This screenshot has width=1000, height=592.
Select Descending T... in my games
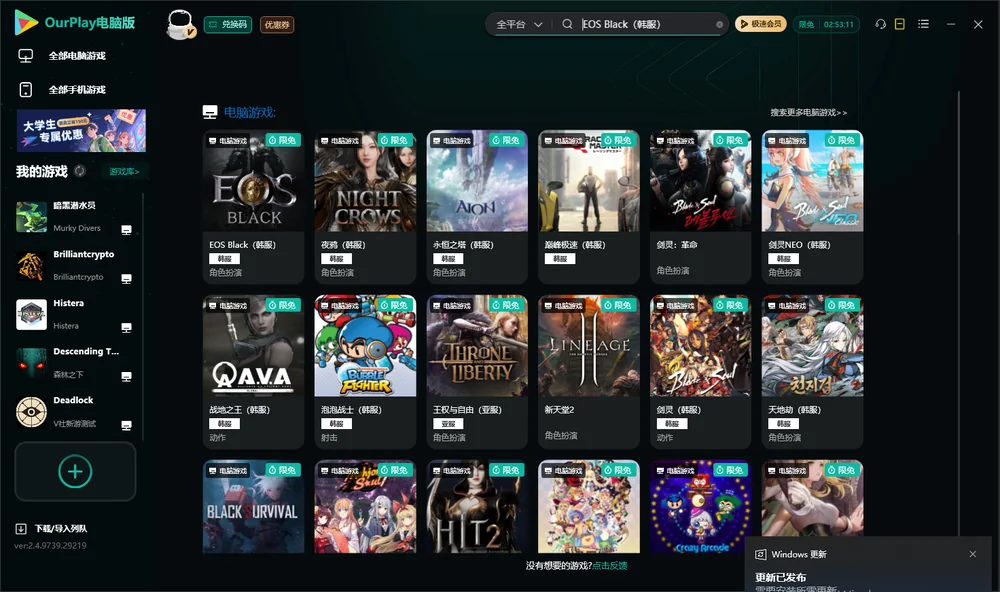coord(74,363)
